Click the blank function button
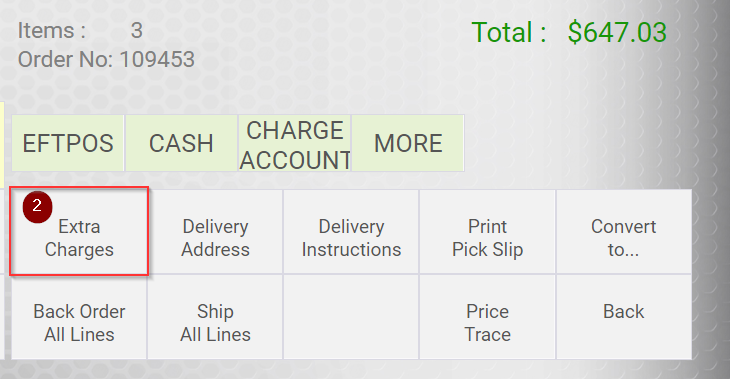Screen dimensions: 730x379 pos(351,317)
